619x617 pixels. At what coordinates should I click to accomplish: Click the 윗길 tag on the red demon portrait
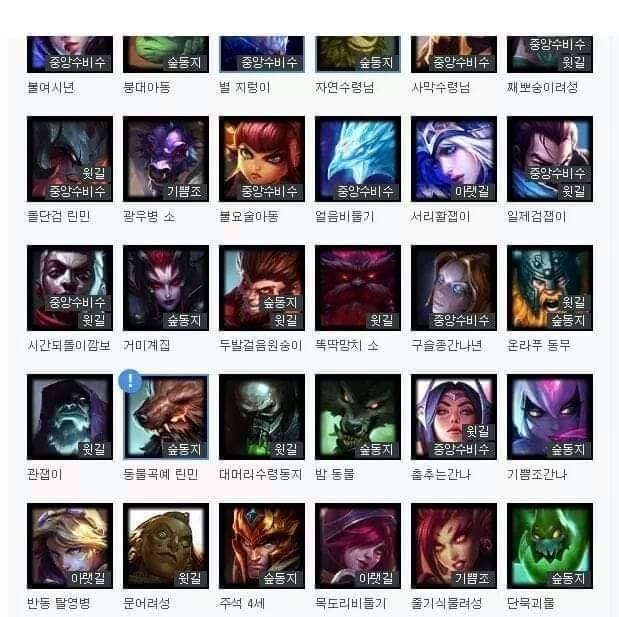[x=381, y=321]
